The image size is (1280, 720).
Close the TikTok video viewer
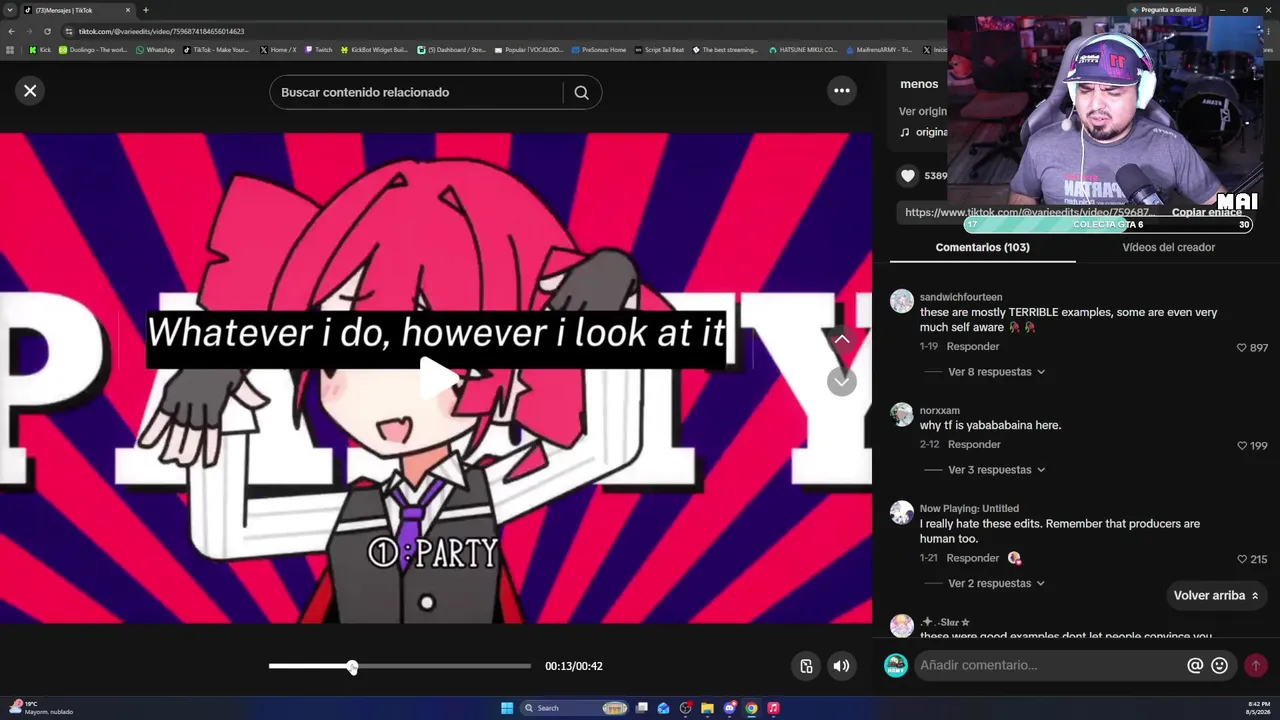point(30,91)
